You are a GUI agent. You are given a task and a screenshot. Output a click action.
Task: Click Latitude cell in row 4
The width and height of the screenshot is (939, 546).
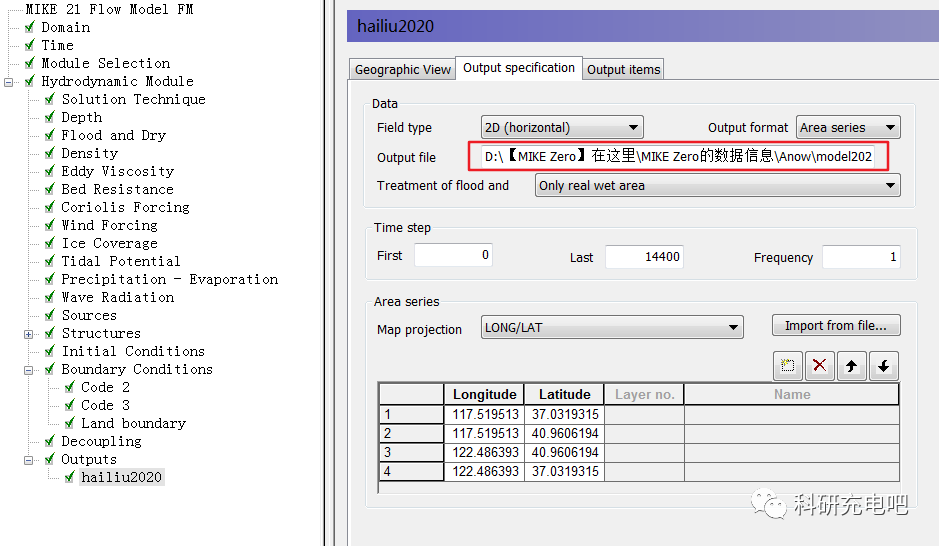point(564,472)
